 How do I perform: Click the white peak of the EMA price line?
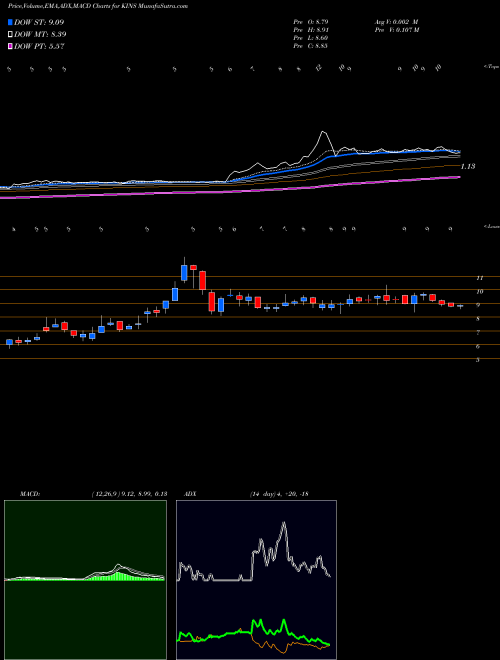click(x=323, y=132)
